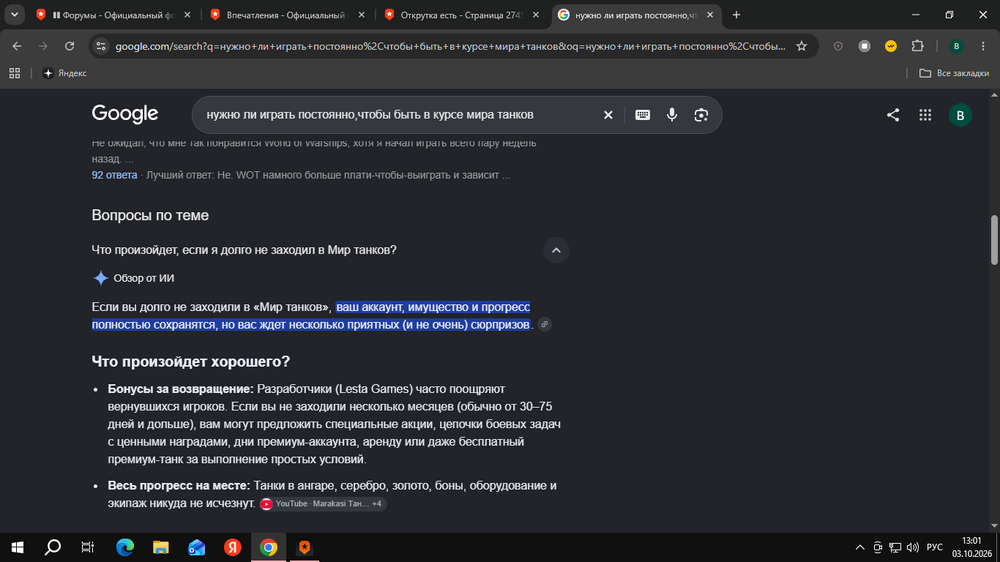The image size is (1000, 562).
Task: Click the Вопросы по теме heading
Action: [150, 215]
